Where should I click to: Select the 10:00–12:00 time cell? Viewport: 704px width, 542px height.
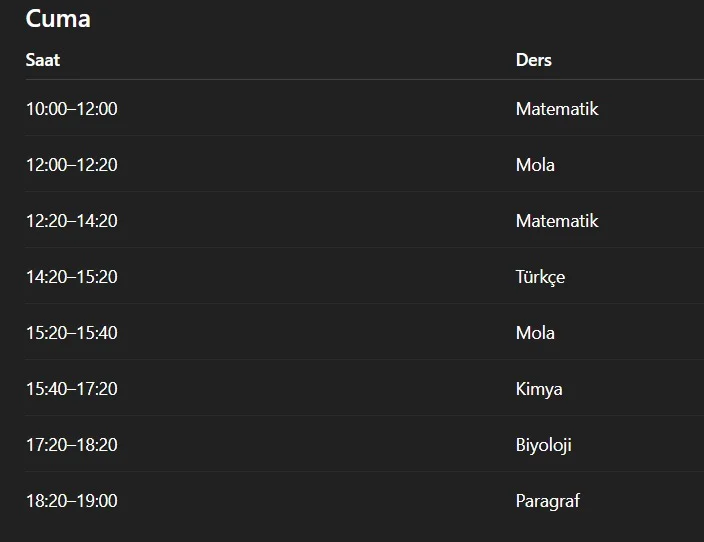pyautogui.click(x=72, y=109)
